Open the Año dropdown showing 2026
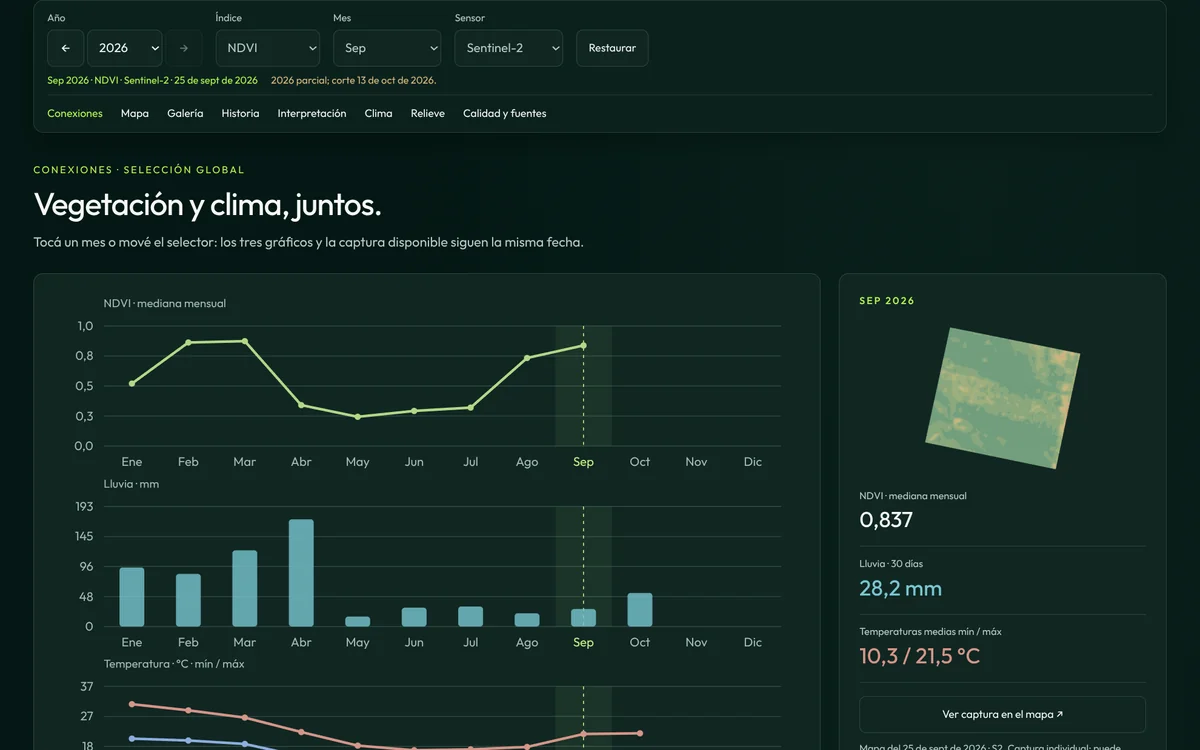This screenshot has height=750, width=1200. (125, 48)
